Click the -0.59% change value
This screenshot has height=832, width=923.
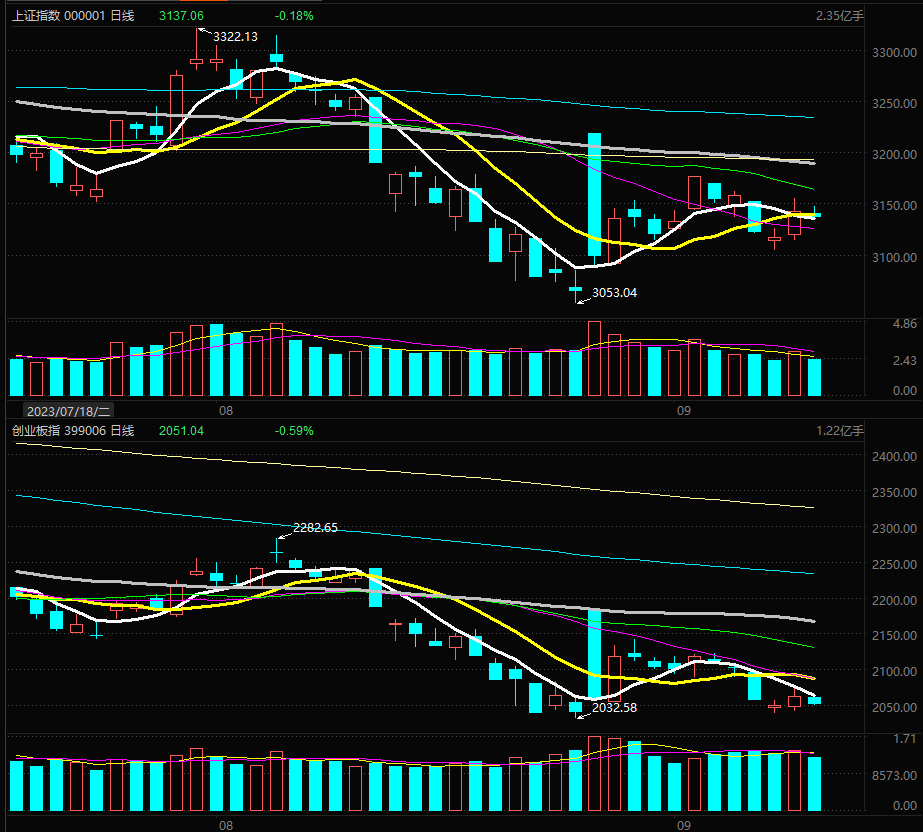[x=294, y=431]
